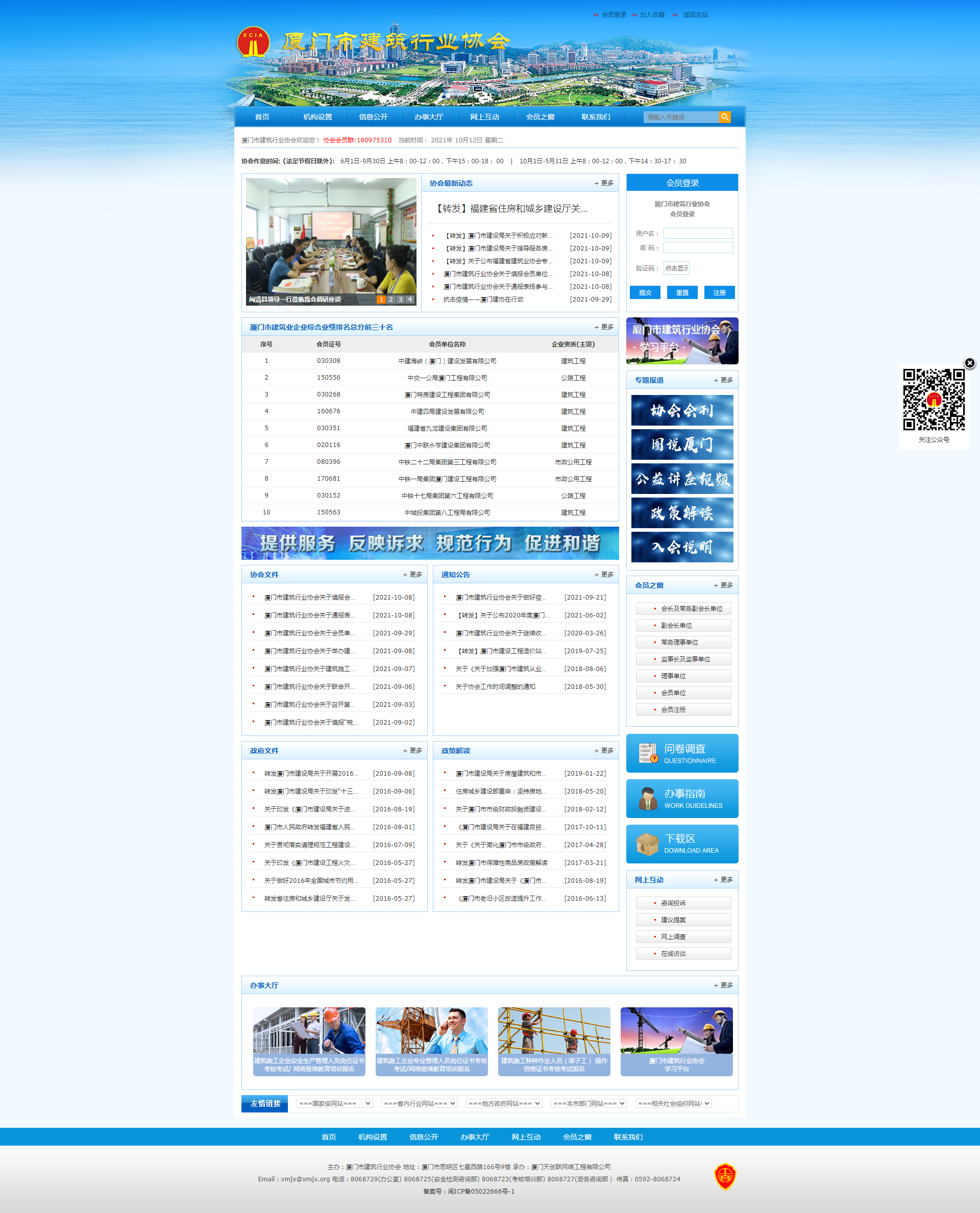This screenshot has height=1213, width=980.
Task: Open 会员注册 in 会员之窗 panel
Action: click(x=683, y=709)
